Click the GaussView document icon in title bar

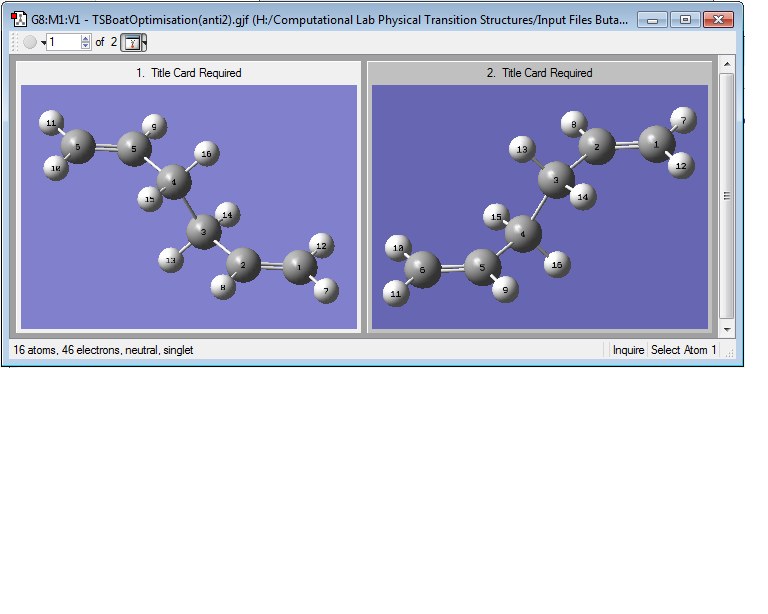[19, 20]
